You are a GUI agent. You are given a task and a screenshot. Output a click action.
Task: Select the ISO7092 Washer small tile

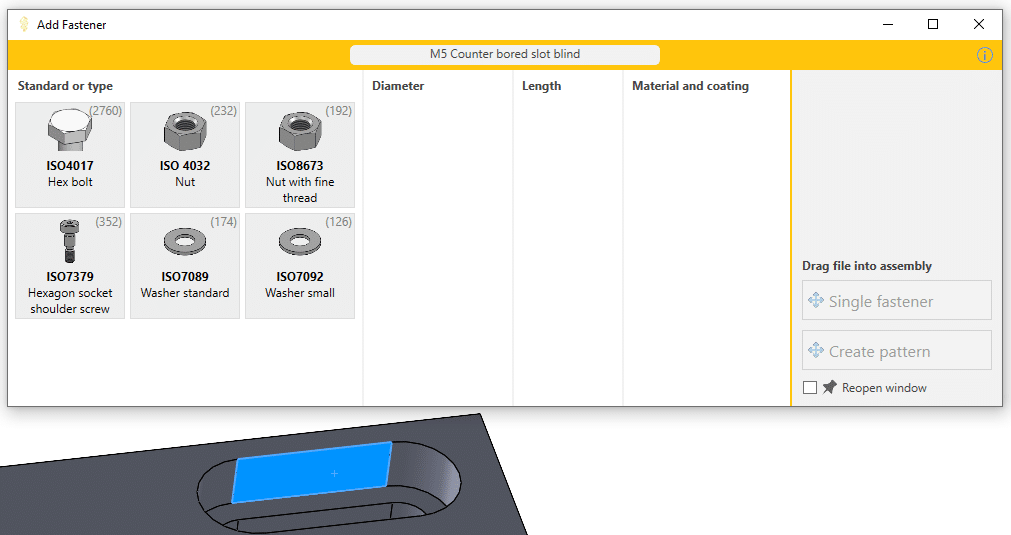point(300,265)
